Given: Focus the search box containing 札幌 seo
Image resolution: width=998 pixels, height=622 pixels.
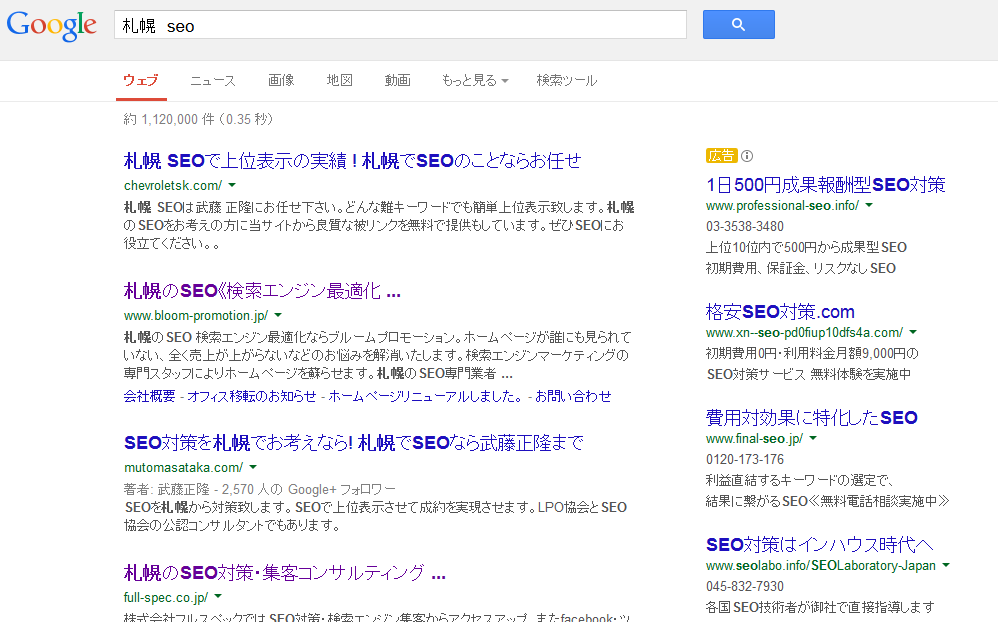Looking at the screenshot, I should 400,24.
